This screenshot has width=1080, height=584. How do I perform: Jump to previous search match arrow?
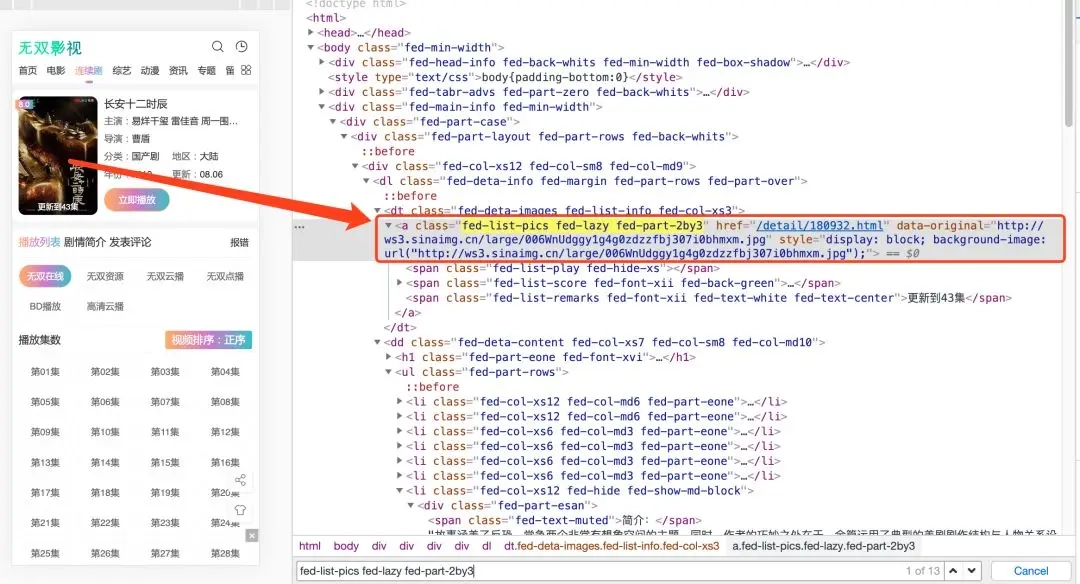tap(955, 570)
